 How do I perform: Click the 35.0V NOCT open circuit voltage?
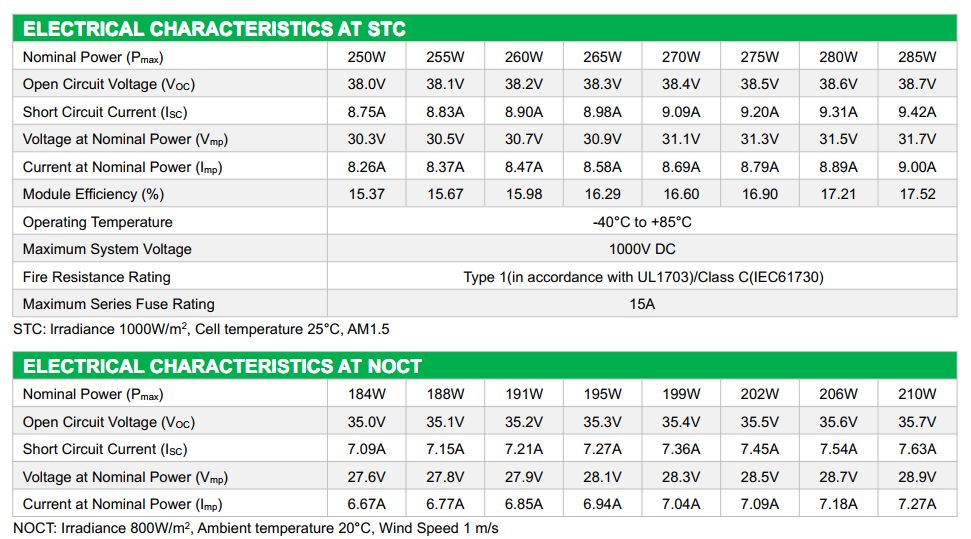click(x=367, y=422)
